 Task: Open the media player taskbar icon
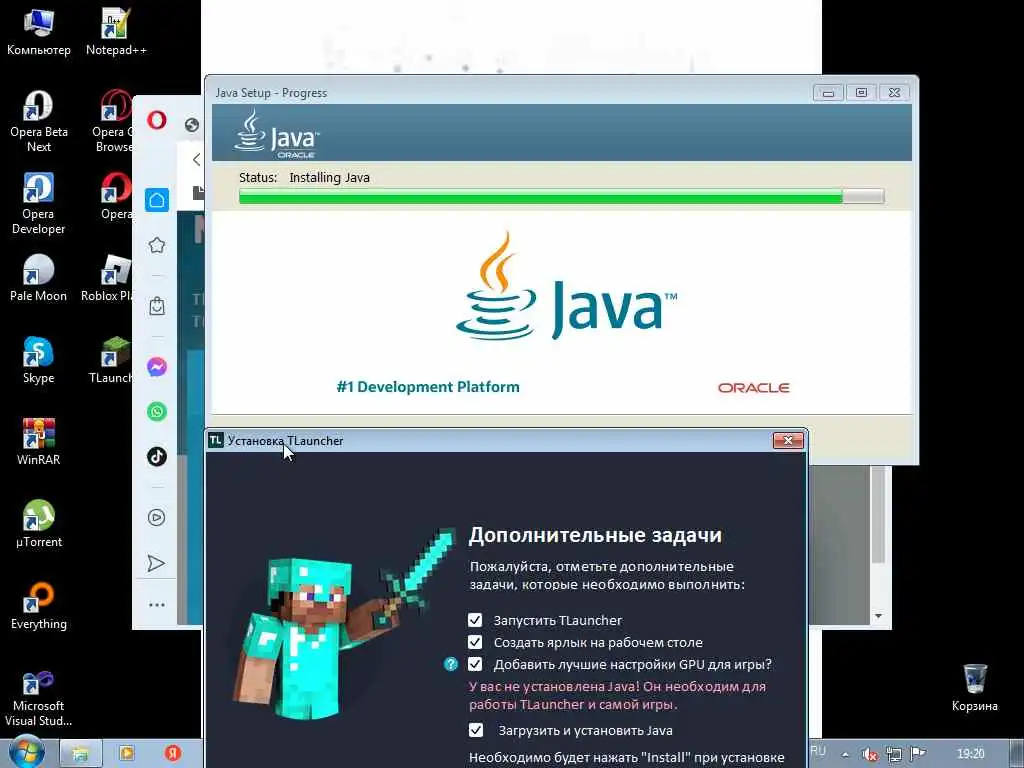point(127,754)
